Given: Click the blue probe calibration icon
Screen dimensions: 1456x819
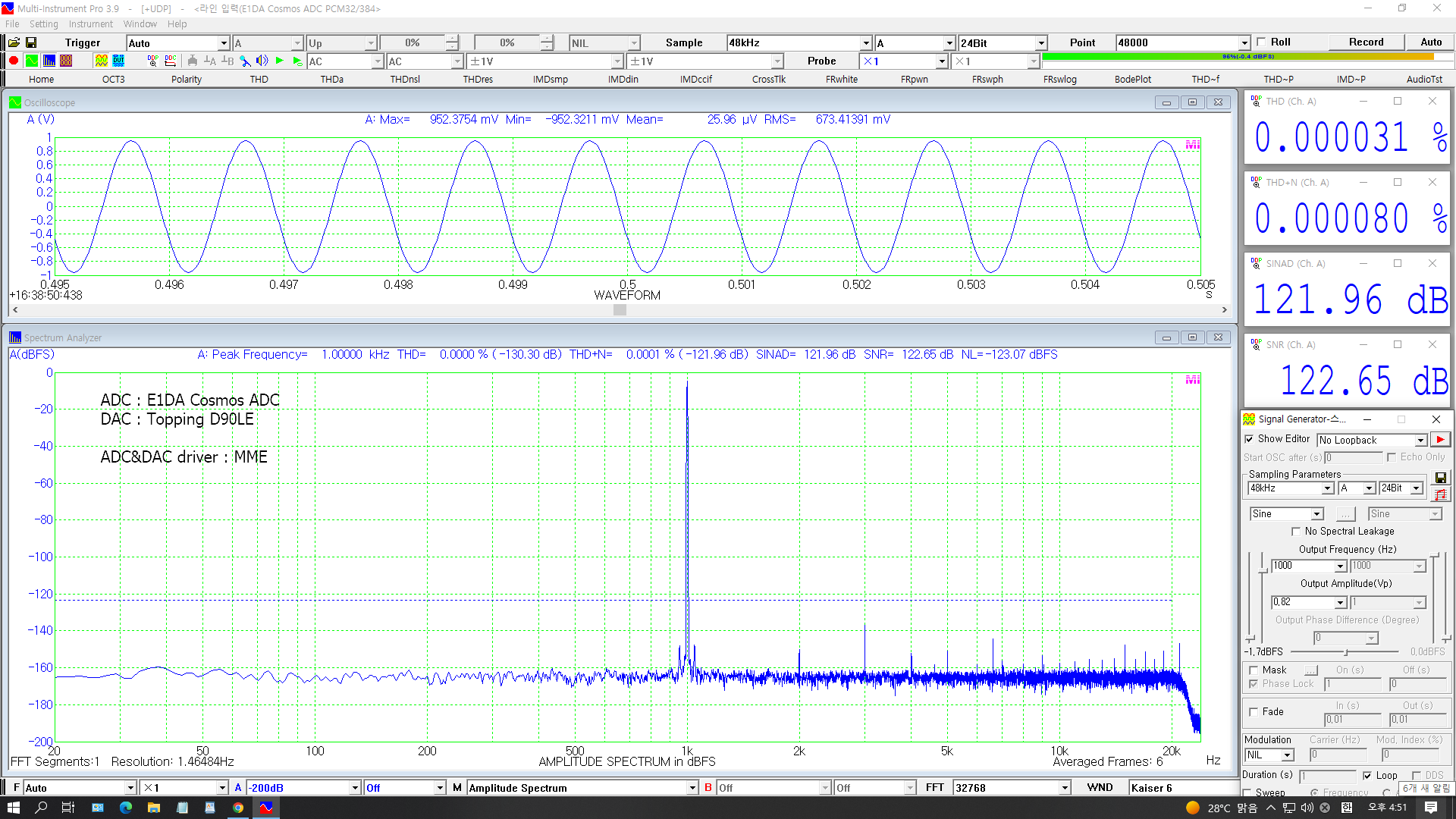Looking at the screenshot, I should [245, 61].
